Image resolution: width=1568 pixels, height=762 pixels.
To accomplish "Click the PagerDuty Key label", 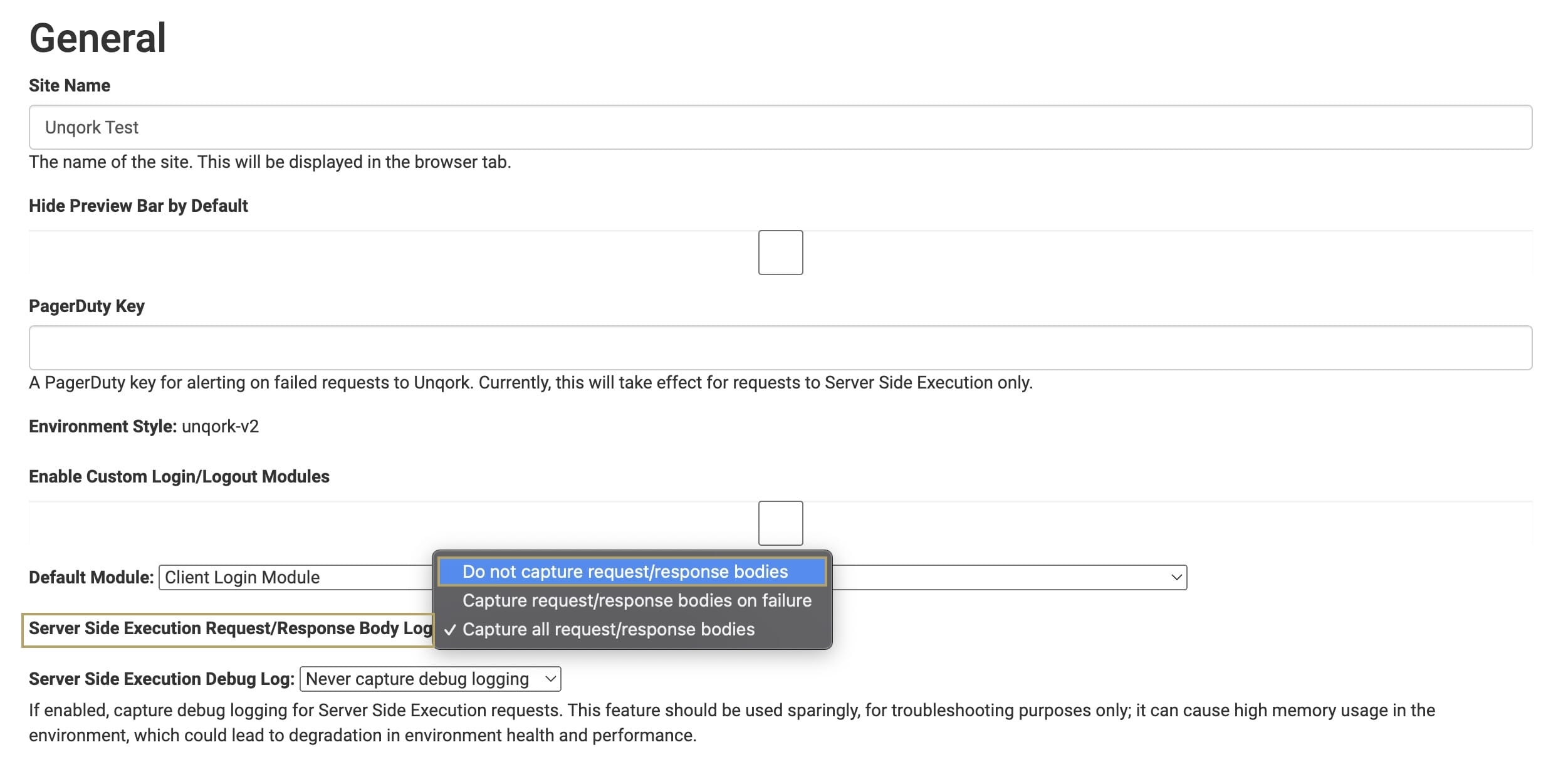I will (86, 306).
